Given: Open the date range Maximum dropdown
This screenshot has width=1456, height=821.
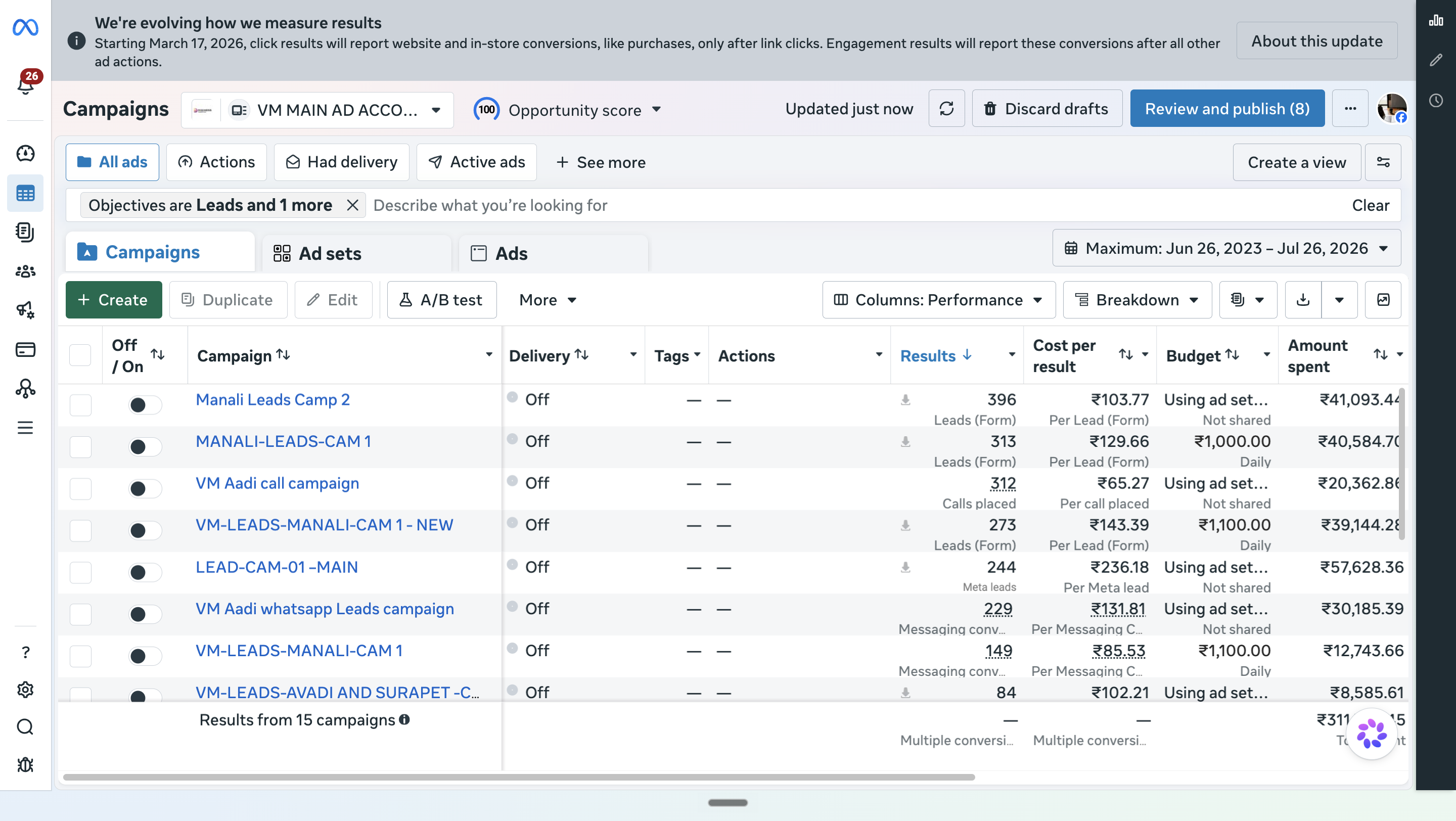Looking at the screenshot, I should tap(1226, 248).
